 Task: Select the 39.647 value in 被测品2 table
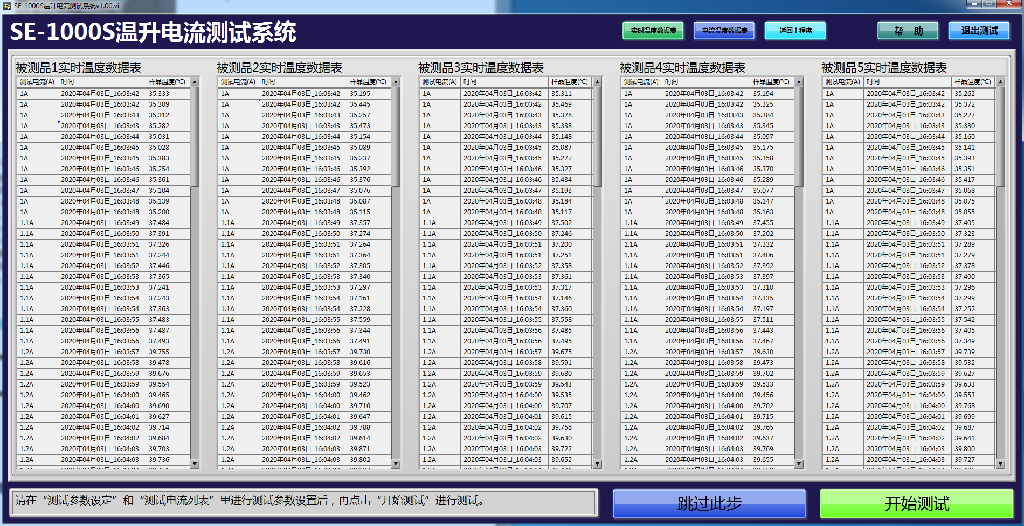pos(360,416)
